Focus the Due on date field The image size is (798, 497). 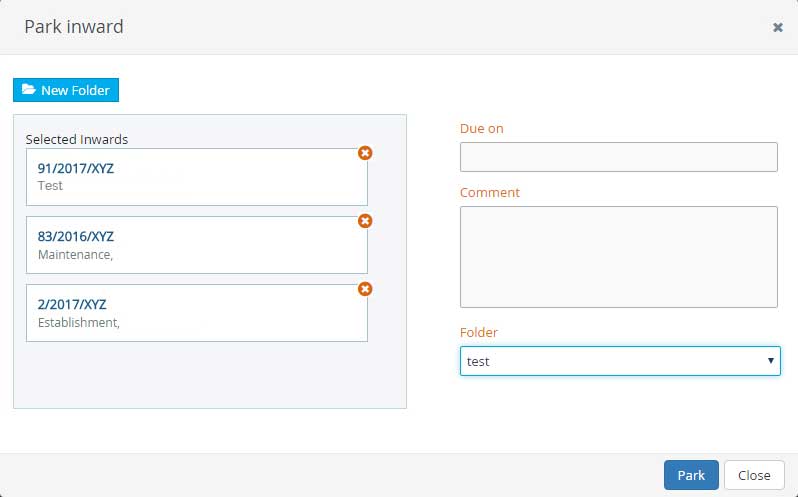tap(618, 157)
